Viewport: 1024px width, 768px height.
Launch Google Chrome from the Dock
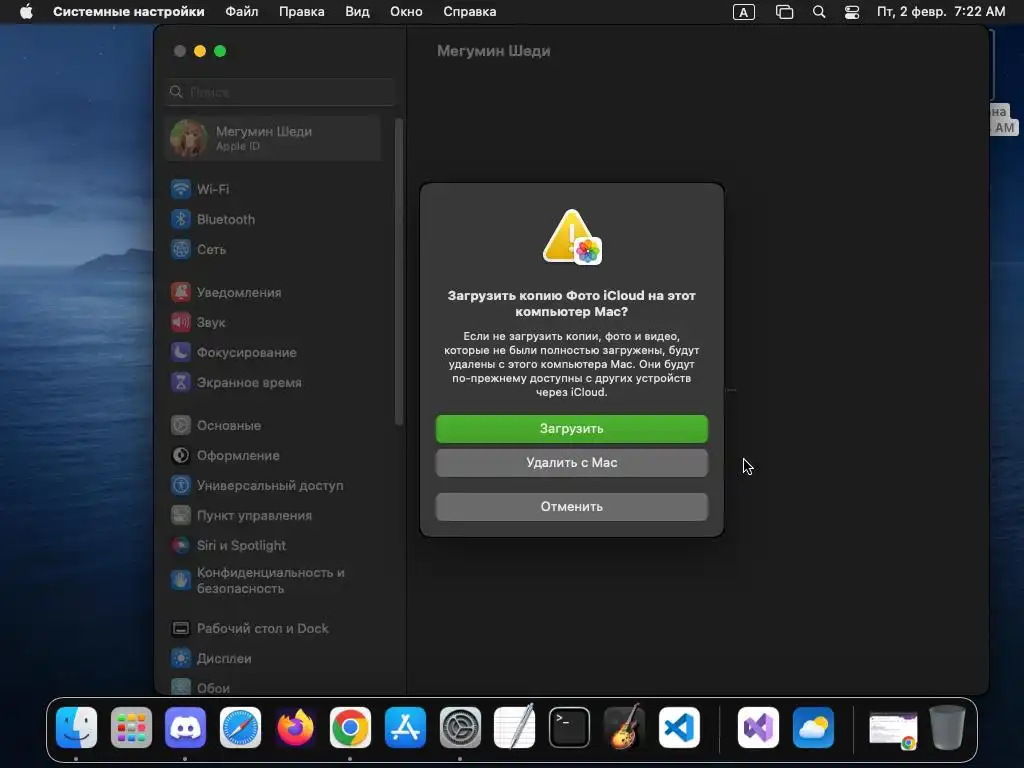(x=350, y=728)
